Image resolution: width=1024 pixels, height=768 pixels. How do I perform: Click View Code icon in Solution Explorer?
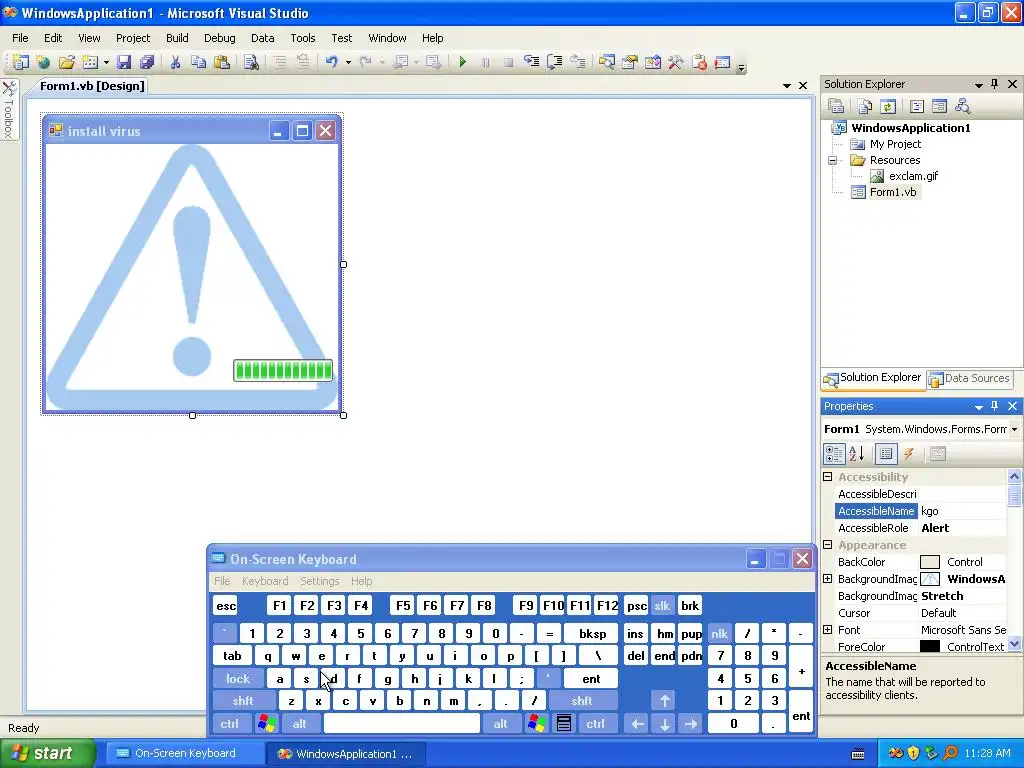[x=917, y=106]
